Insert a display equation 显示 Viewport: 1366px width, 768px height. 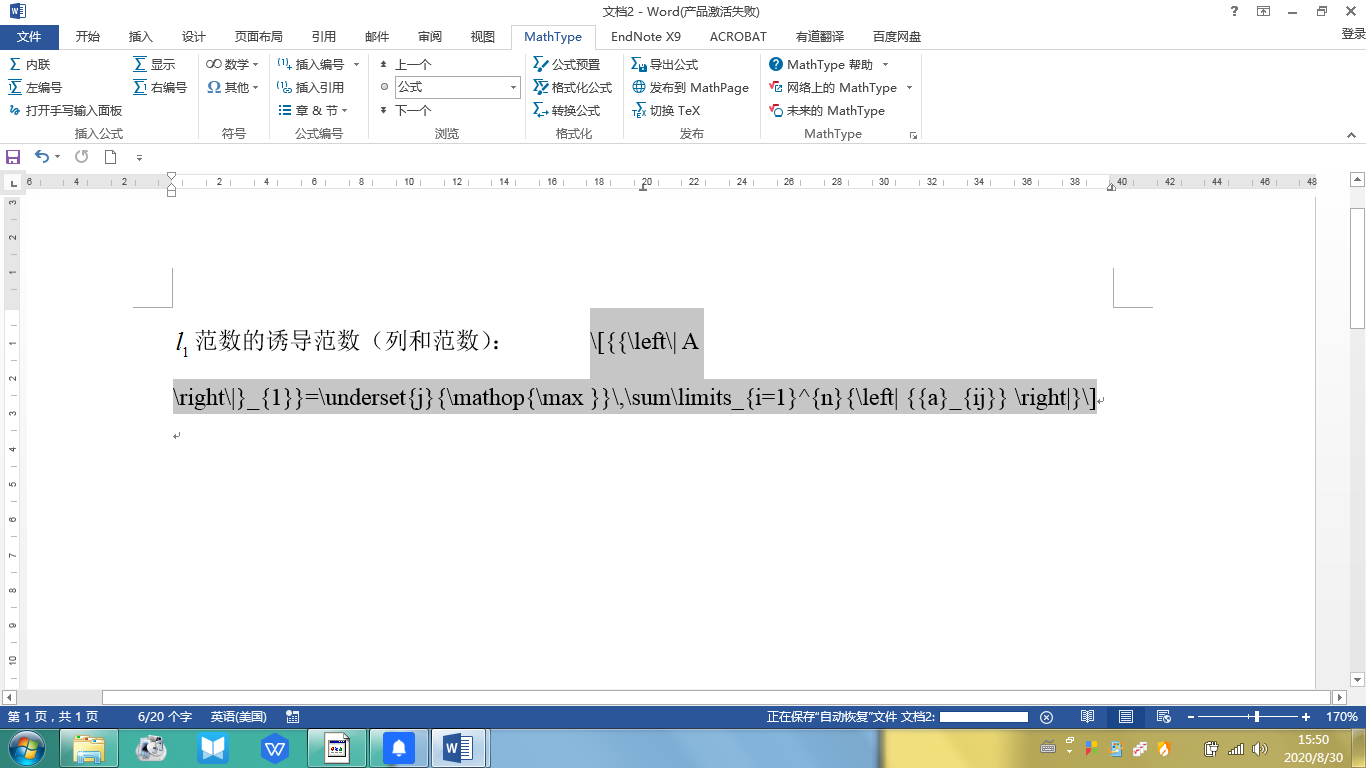(x=154, y=64)
